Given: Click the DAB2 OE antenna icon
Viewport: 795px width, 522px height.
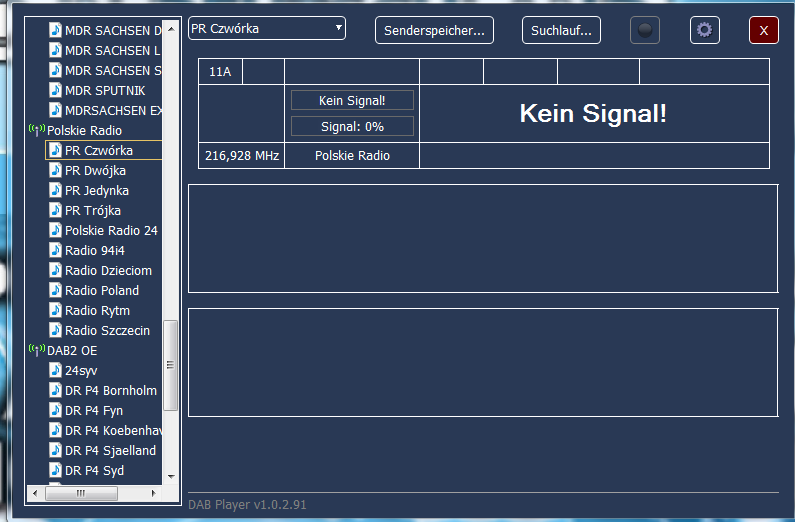Looking at the screenshot, I should (37, 351).
